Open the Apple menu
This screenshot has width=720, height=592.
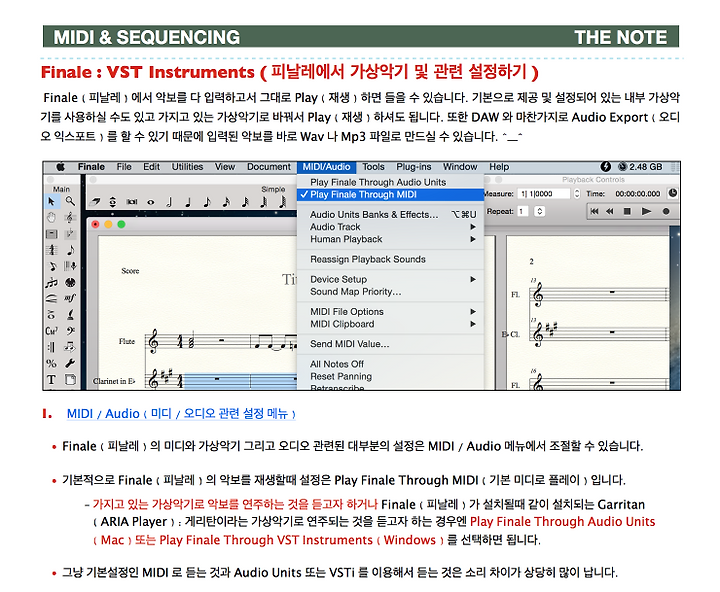[x=61, y=167]
